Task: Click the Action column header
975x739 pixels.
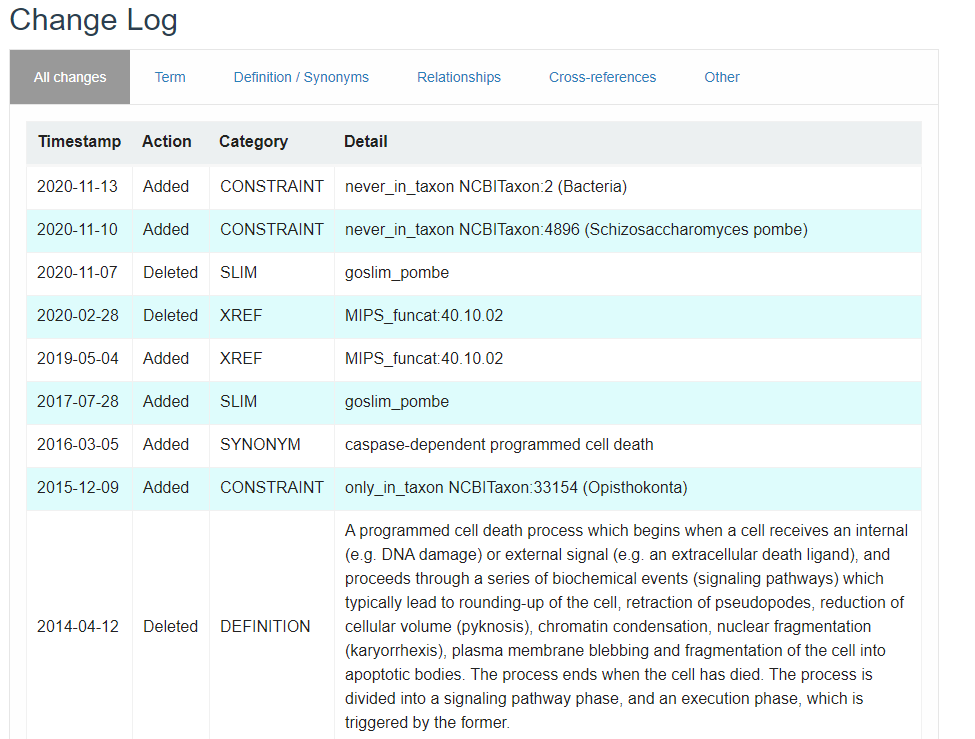Action: [x=166, y=142]
